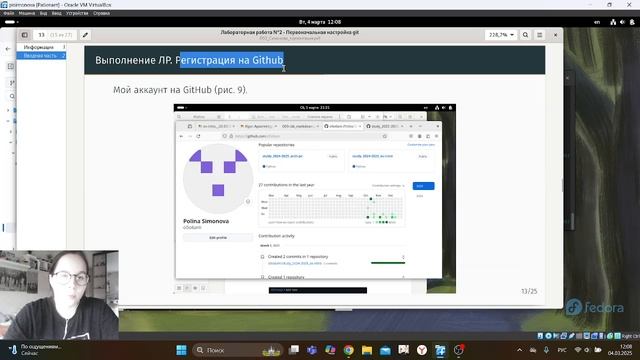Click the slide number '13/25' text
This screenshot has width=640, height=360.
coord(529,291)
